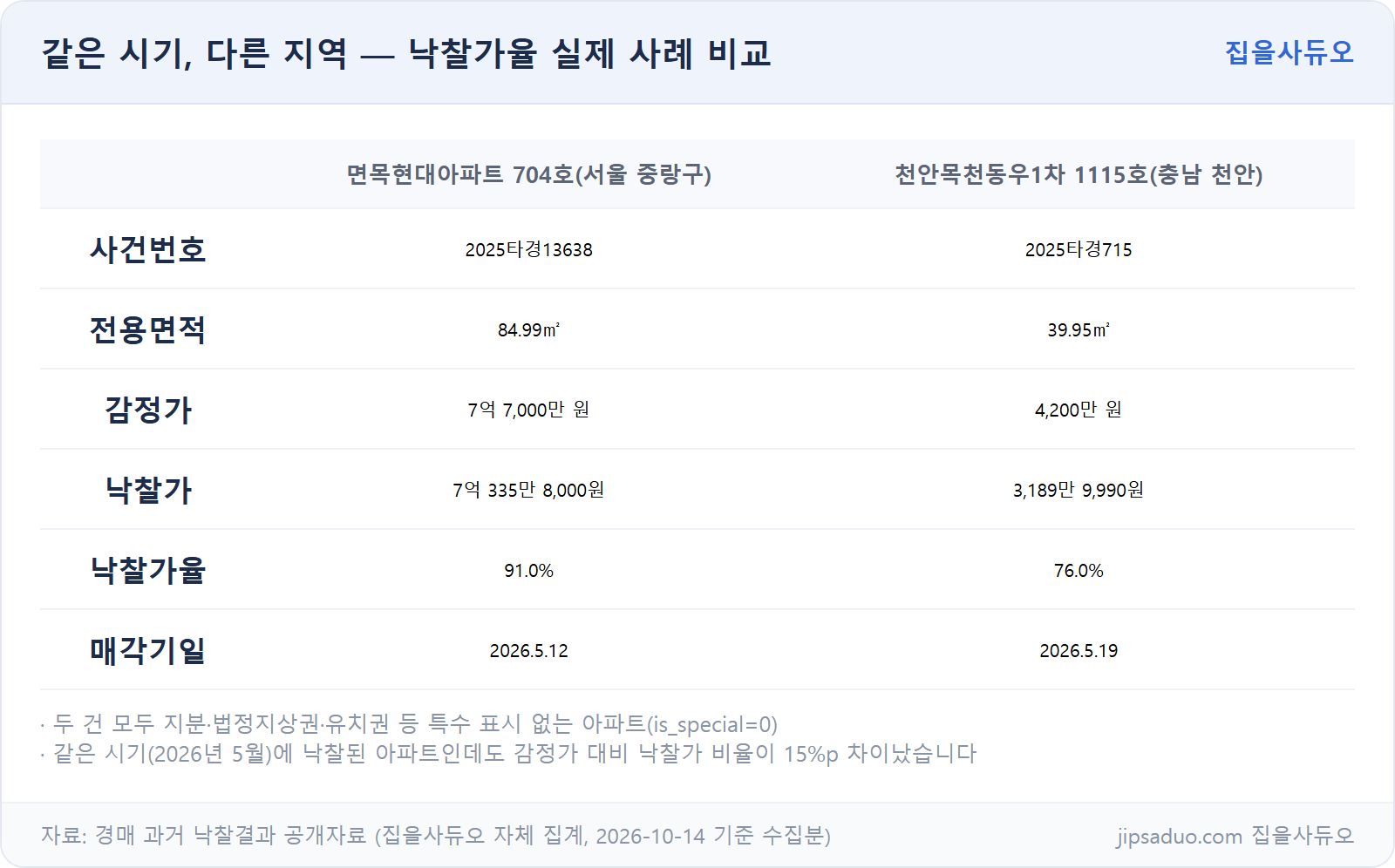This screenshot has width=1395, height=868.
Task: Click winning bid 3,189만 9,990원
Action: [1079, 490]
